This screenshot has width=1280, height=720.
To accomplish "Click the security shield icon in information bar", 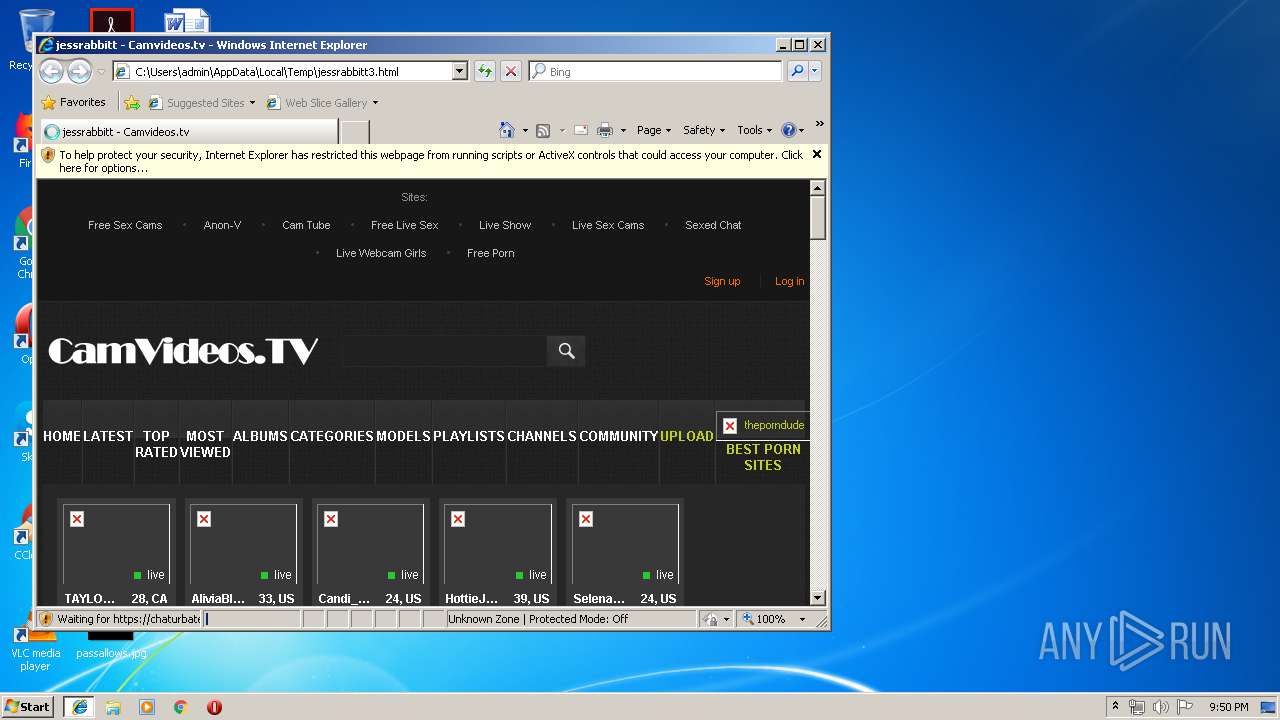I will click(x=48, y=155).
